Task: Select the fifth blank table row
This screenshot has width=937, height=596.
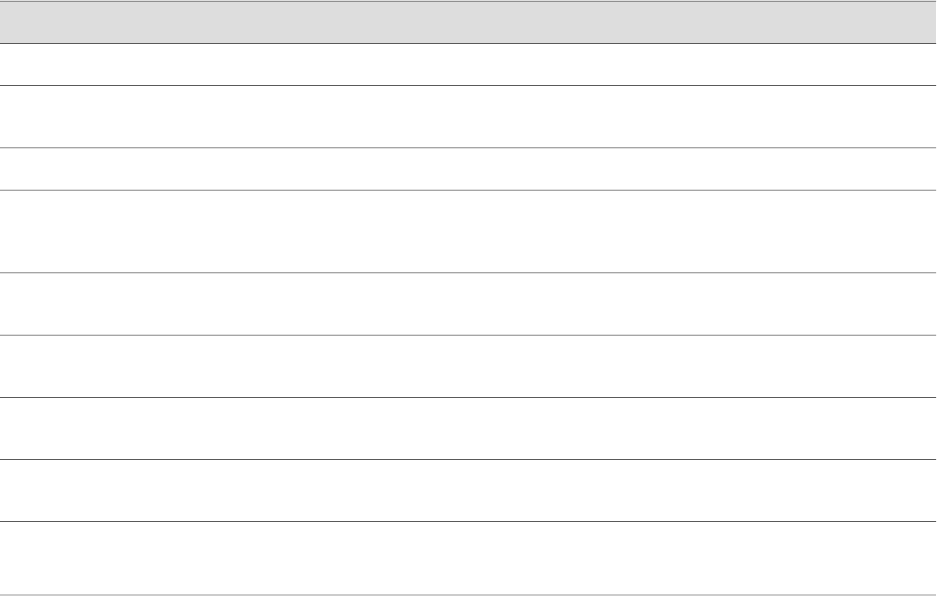Action: 468,304
